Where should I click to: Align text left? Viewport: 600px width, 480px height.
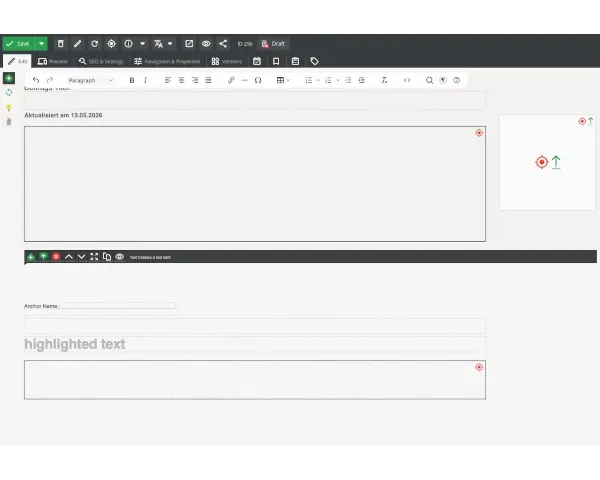tap(168, 80)
